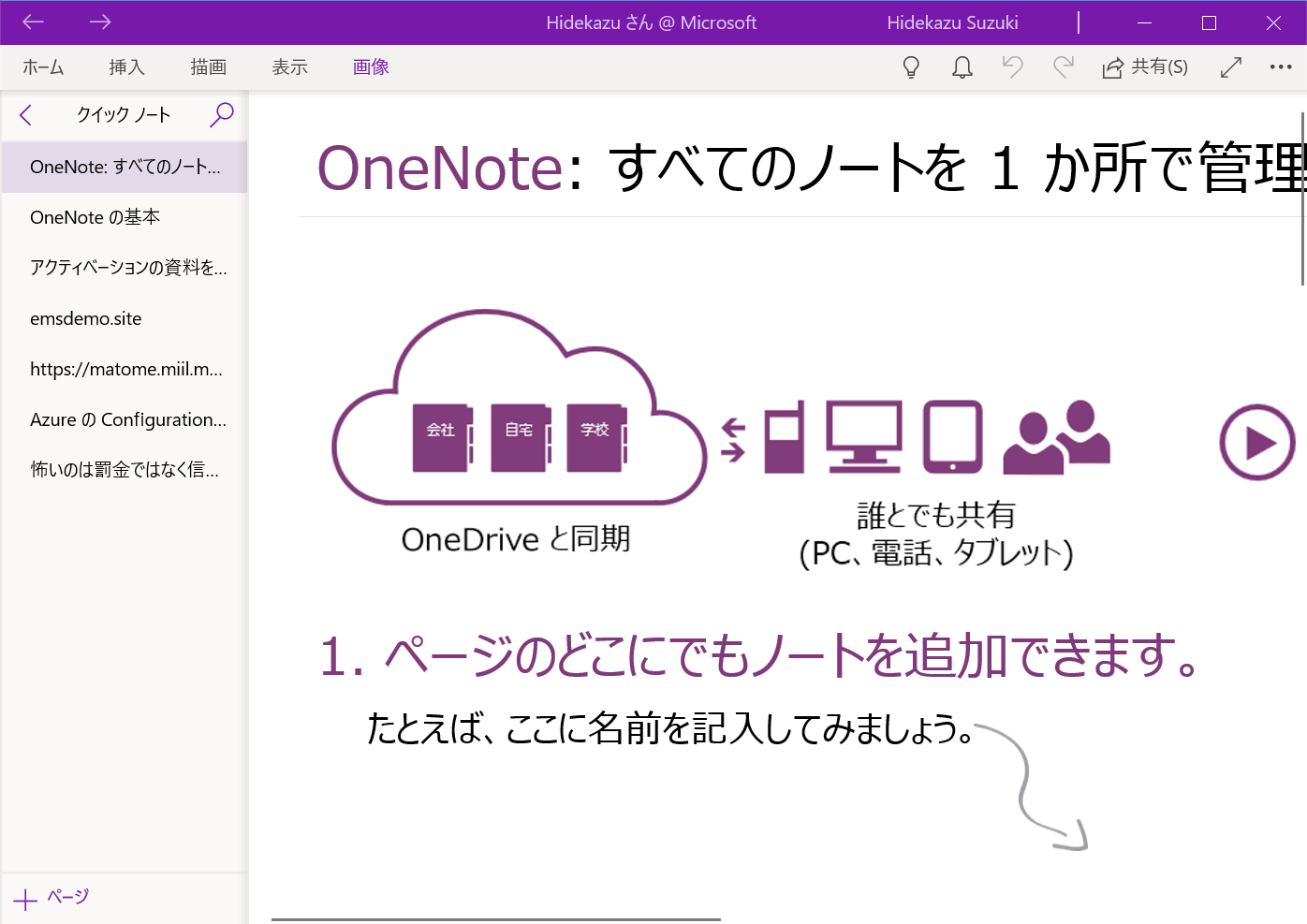Screen dimensions: 1307x924
Task: Enter full screen with the diagonal arrows icon
Action: click(1231, 67)
